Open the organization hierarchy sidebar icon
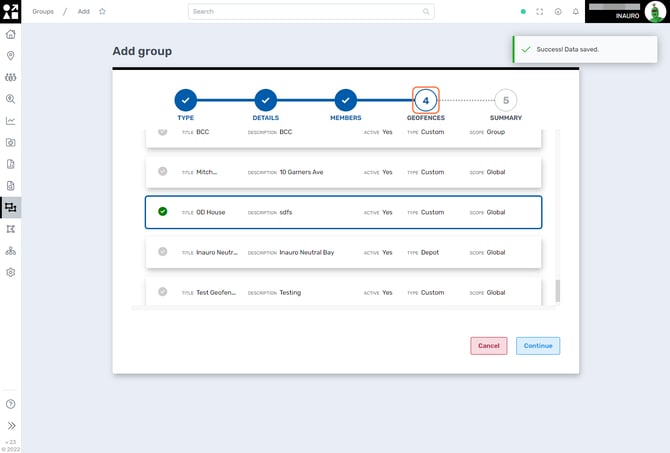670x453 pixels. pos(11,251)
